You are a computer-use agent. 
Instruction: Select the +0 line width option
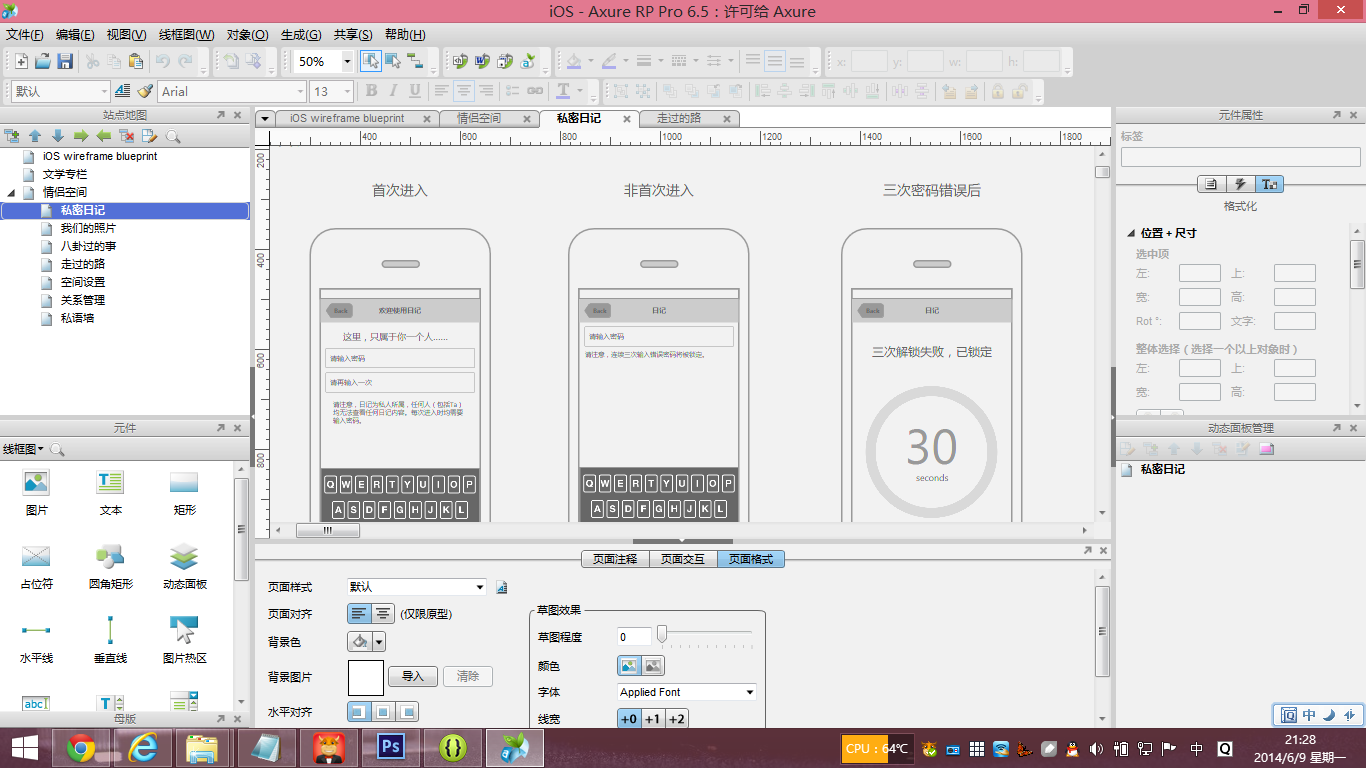629,719
